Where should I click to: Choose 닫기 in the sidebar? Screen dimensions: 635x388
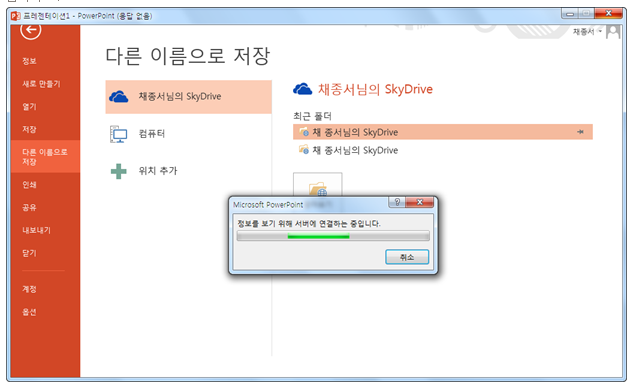[29, 253]
